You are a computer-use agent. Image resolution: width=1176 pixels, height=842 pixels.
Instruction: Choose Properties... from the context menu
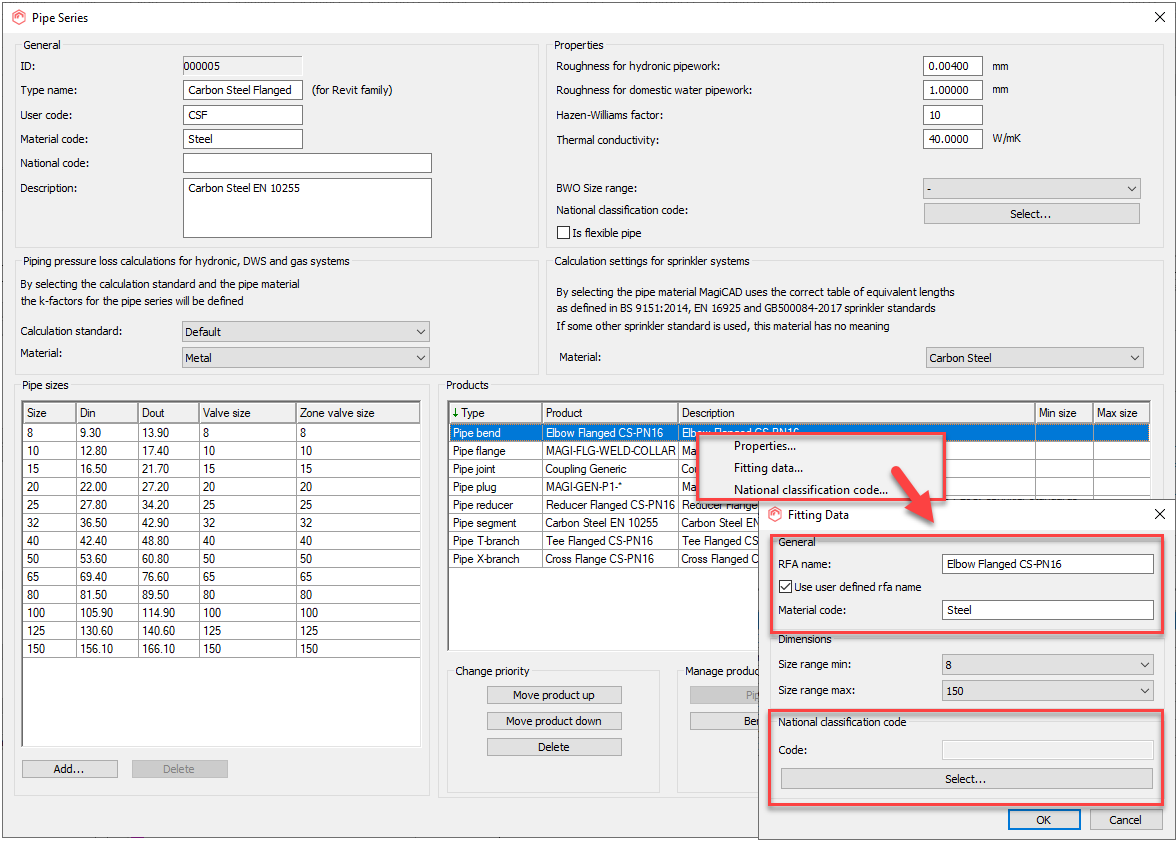[765, 446]
